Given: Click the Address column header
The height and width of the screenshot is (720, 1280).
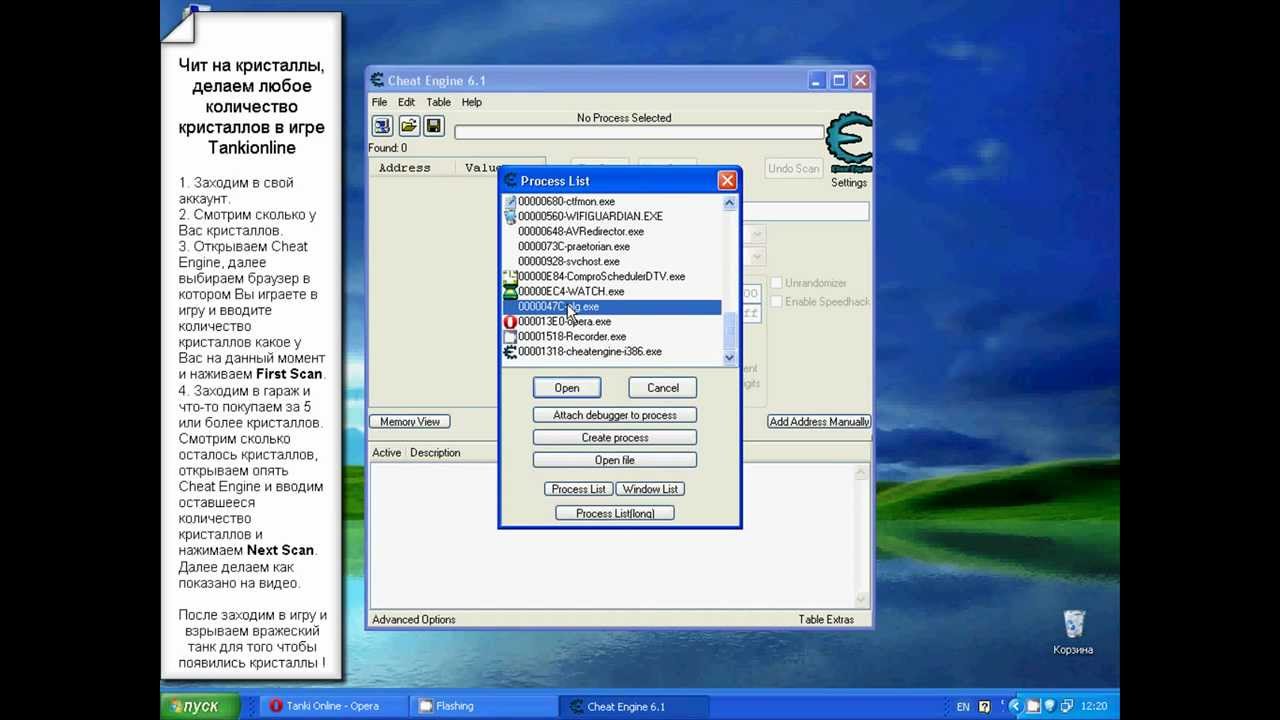Looking at the screenshot, I should (x=412, y=168).
